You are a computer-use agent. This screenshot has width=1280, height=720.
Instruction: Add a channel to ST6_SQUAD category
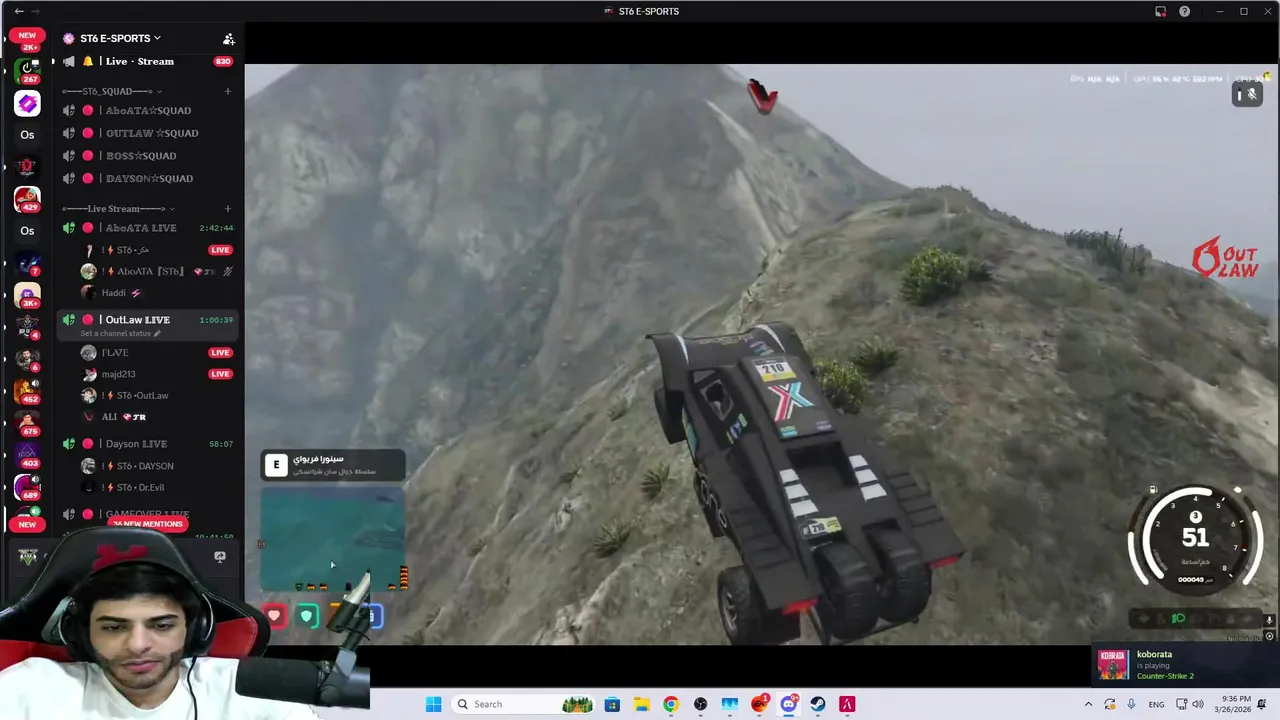click(x=227, y=91)
